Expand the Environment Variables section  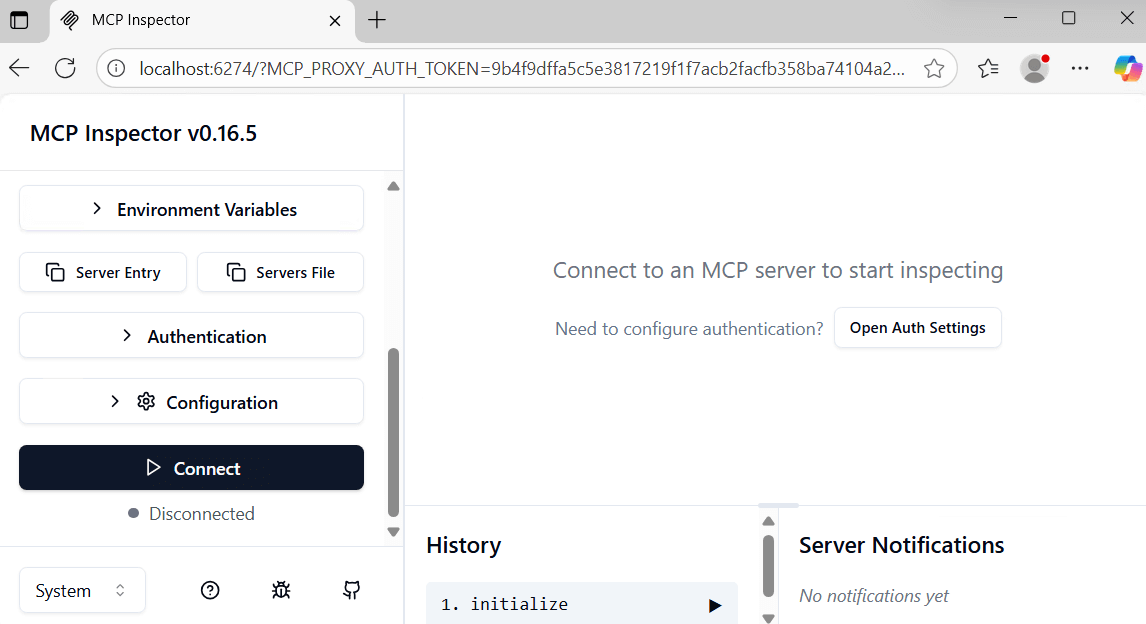[191, 209]
